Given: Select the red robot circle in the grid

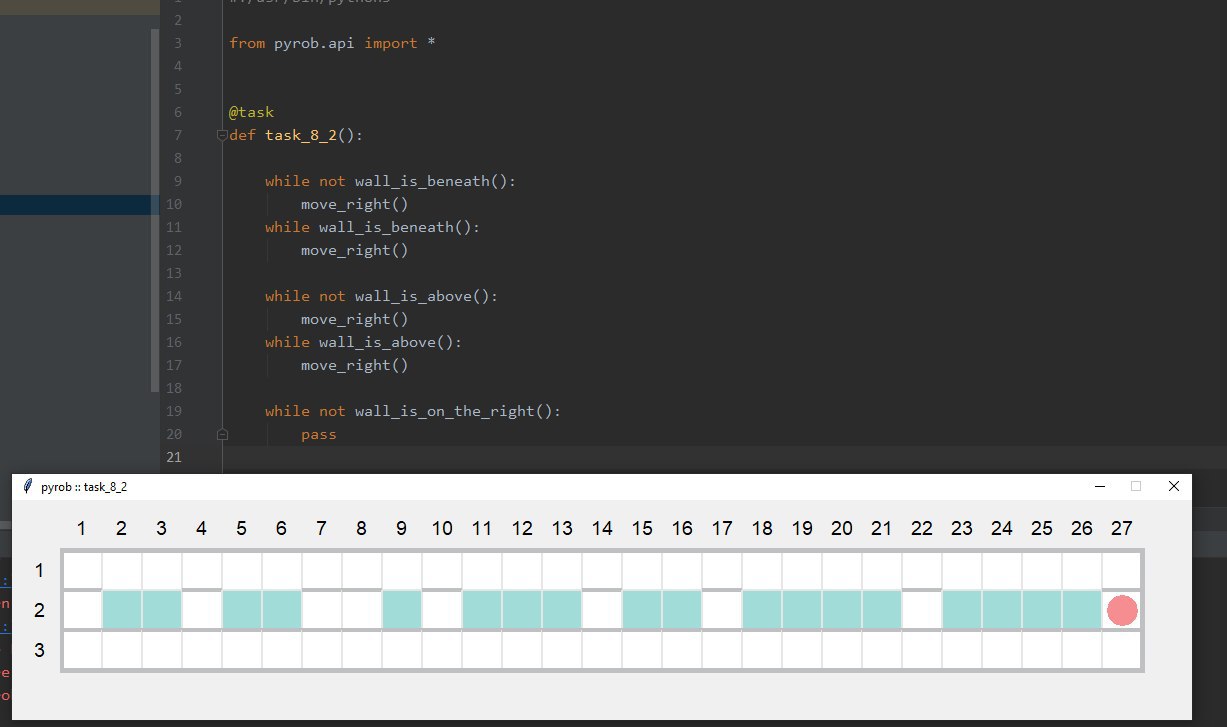Looking at the screenshot, I should tap(1122, 610).
